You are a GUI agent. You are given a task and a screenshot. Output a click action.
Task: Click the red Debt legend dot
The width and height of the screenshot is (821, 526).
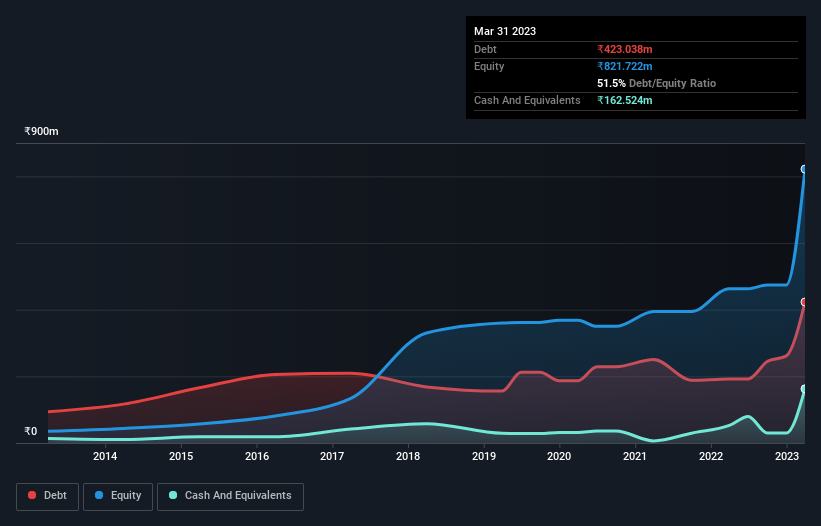pos(32,495)
